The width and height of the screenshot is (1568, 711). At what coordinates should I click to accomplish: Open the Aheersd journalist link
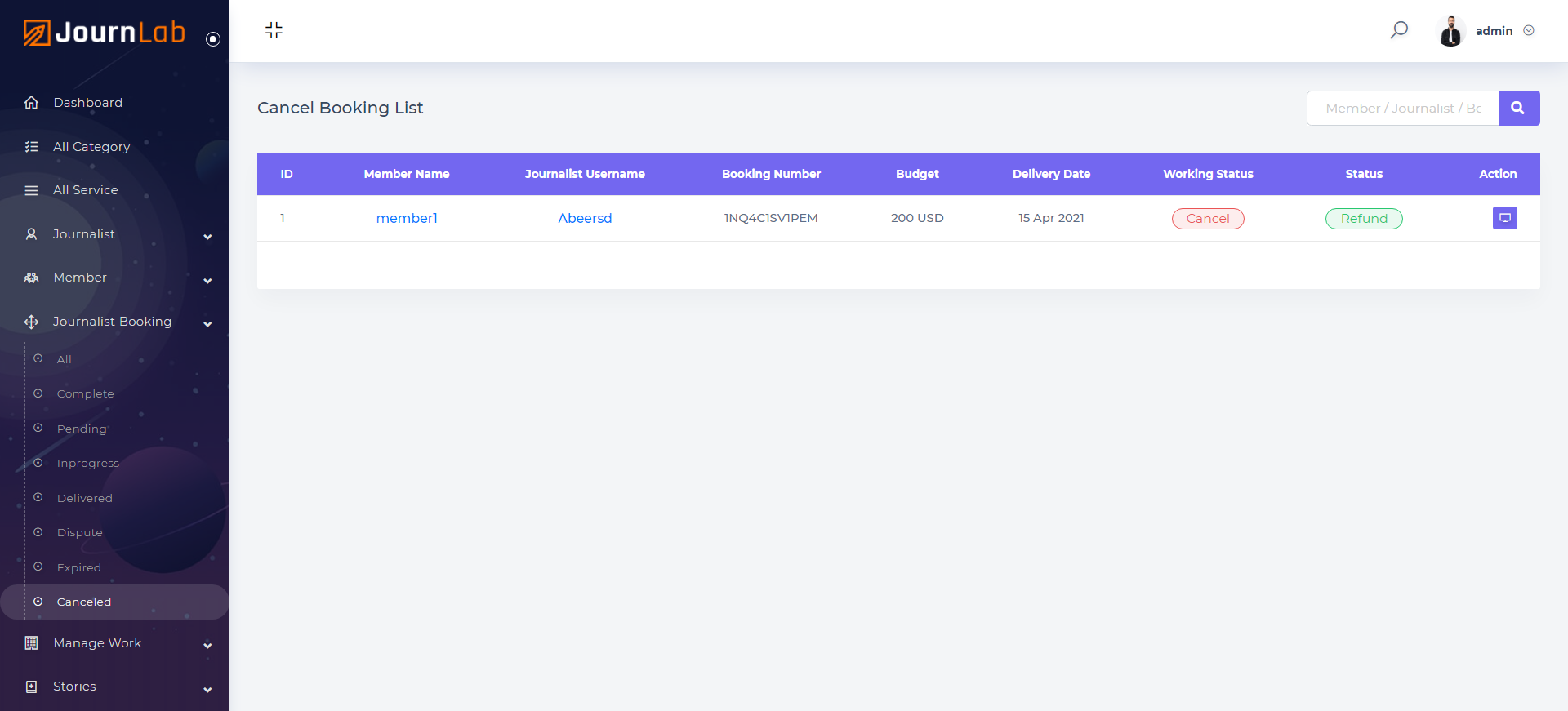coord(585,218)
